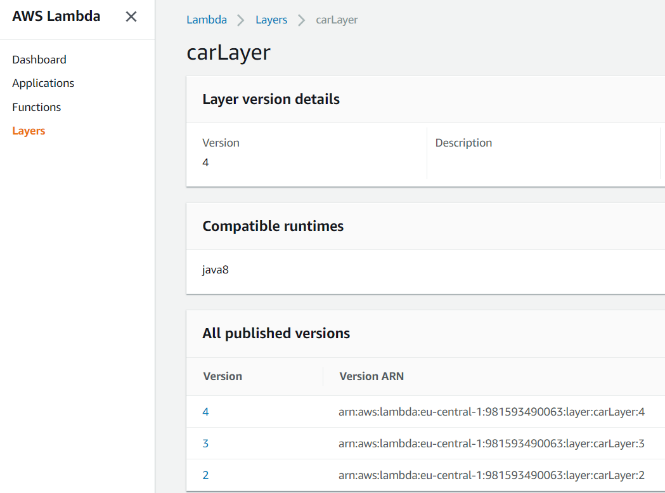Navigate to Layers via breadcrumb

(x=270, y=20)
